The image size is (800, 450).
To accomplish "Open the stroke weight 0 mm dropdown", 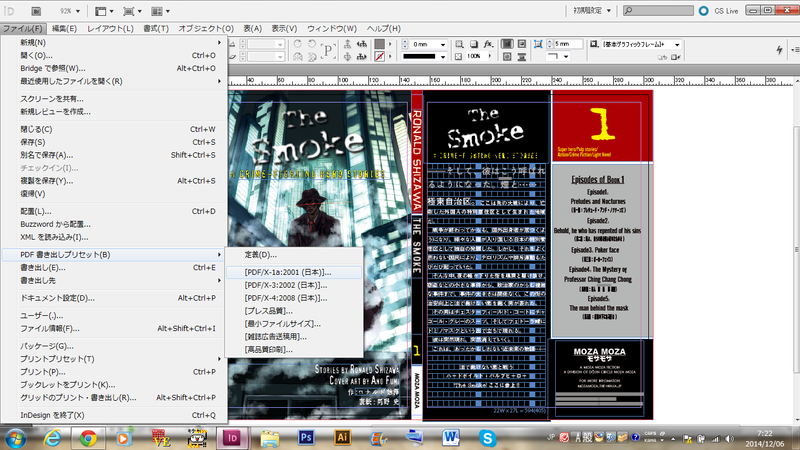I will tap(443, 44).
